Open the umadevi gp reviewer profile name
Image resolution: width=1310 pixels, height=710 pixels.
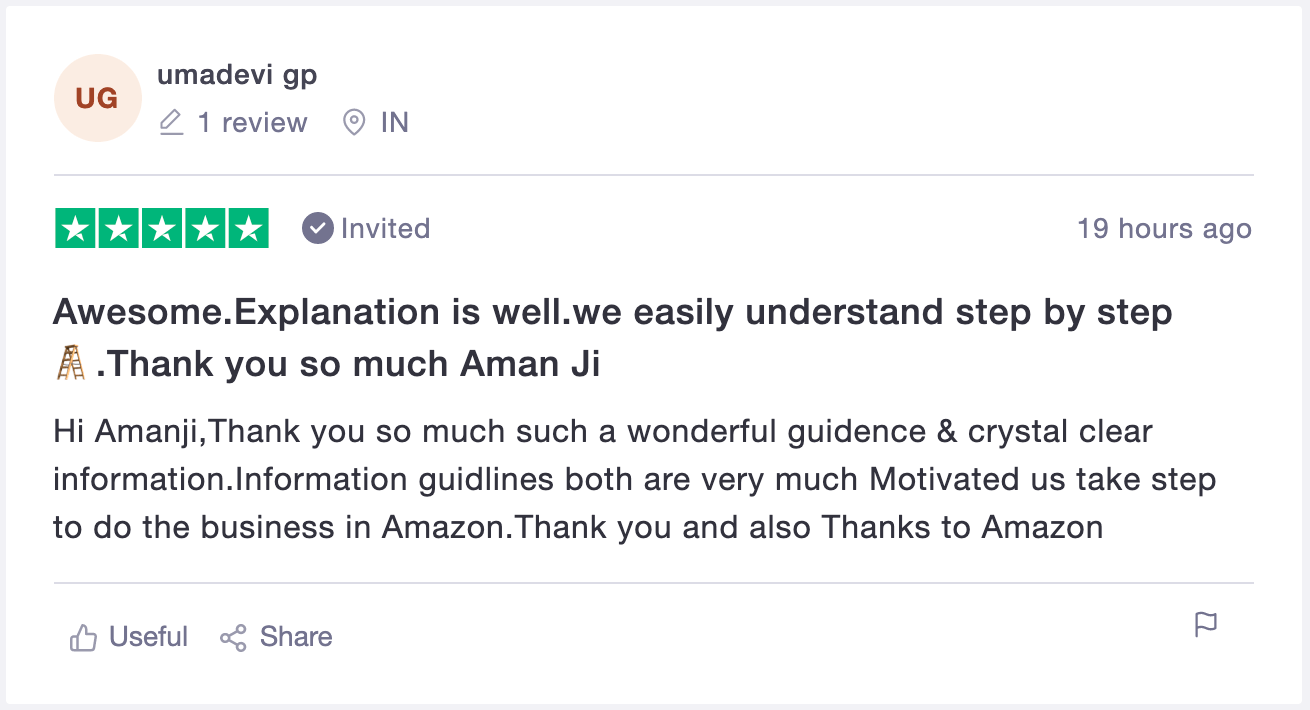pyautogui.click(x=237, y=75)
